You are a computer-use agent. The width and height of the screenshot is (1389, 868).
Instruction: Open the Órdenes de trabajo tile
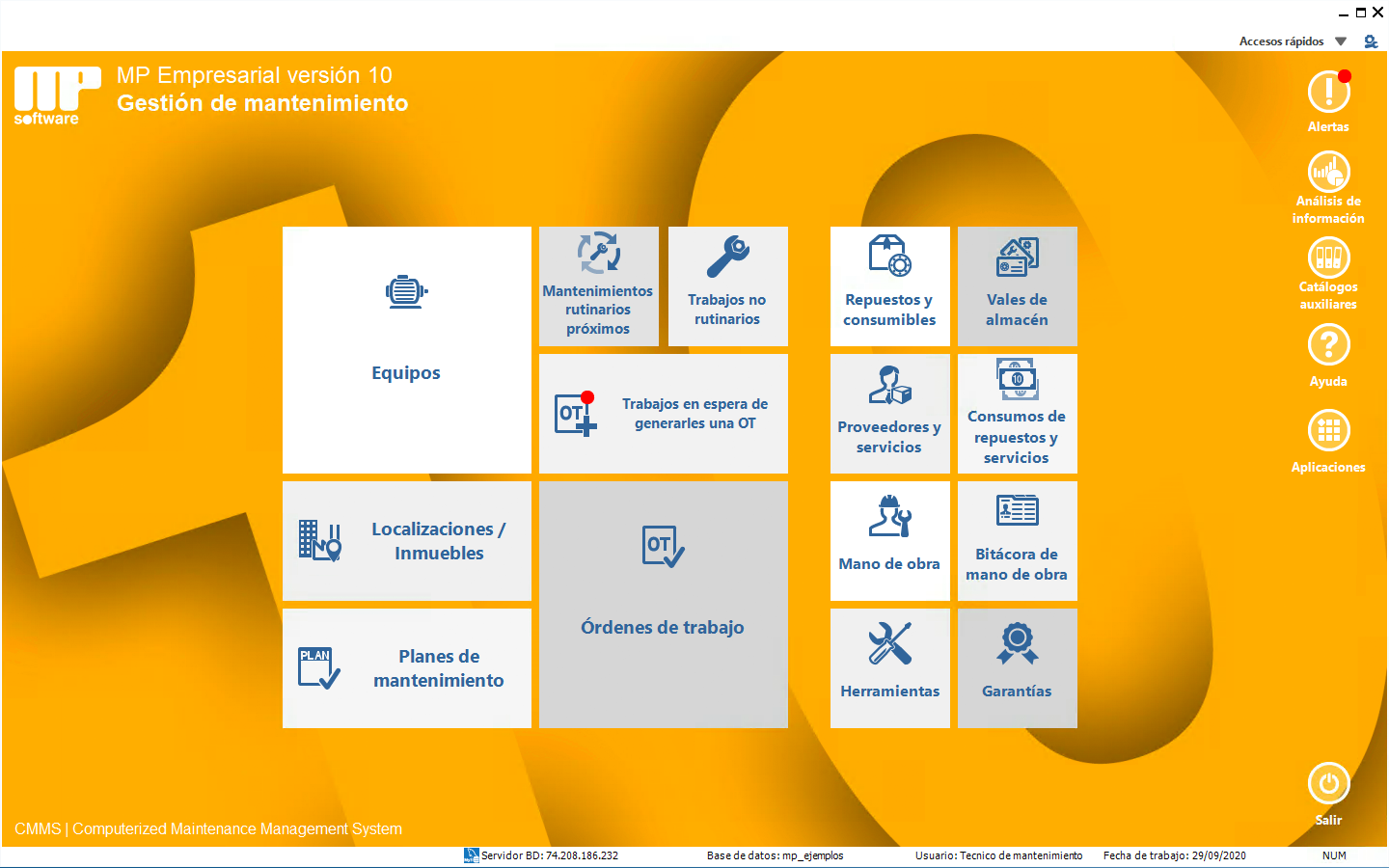(x=664, y=605)
